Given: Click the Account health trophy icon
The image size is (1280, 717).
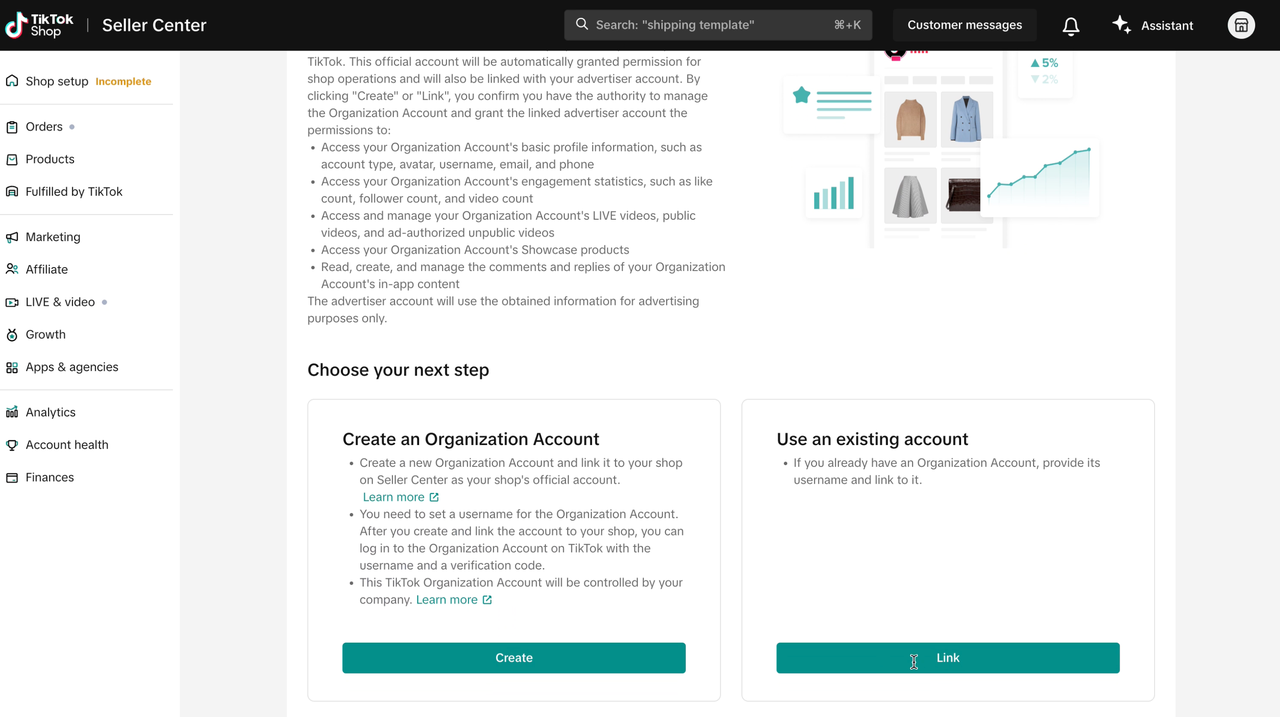Looking at the screenshot, I should click(12, 445).
